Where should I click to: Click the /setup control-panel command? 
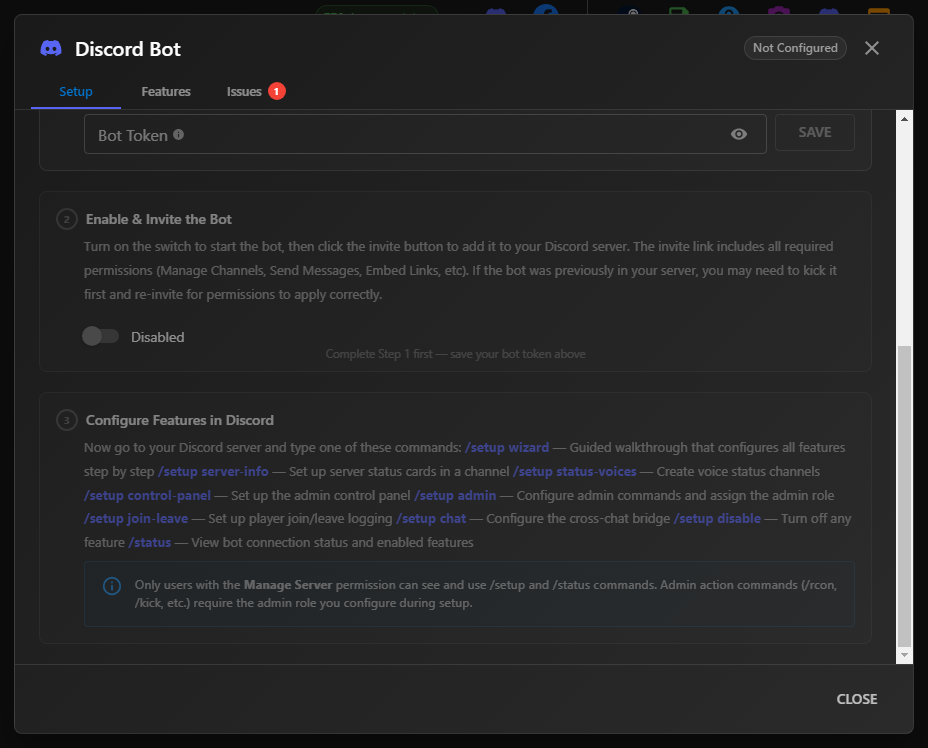147,495
